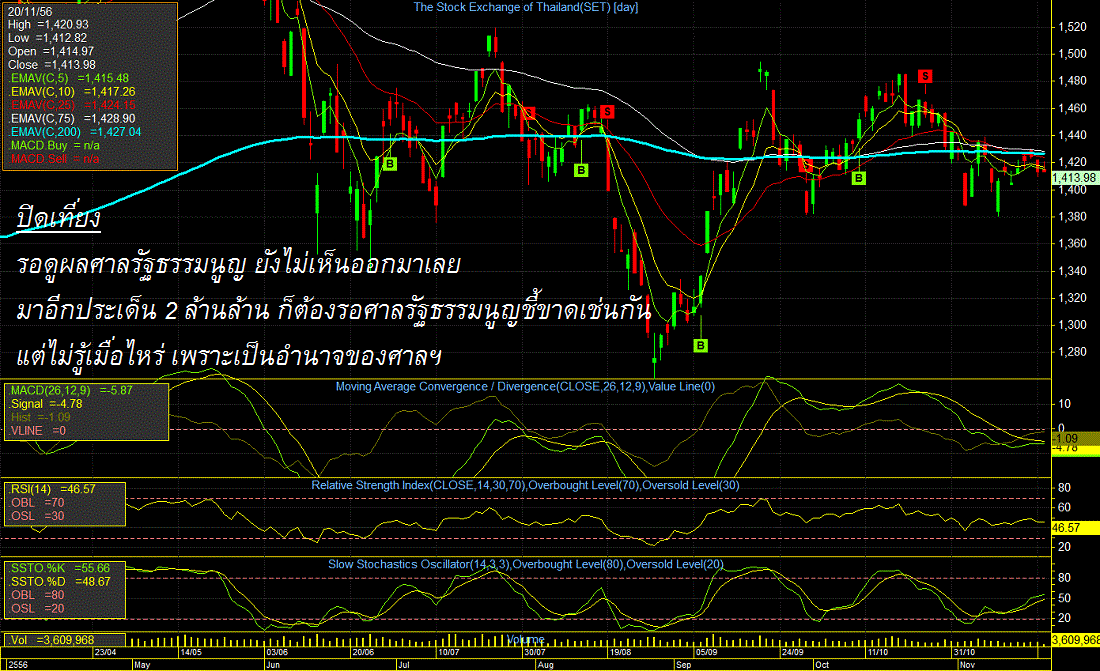1100x671 pixels.
Task: Click the '1,360' price axis label
Action: [1071, 244]
